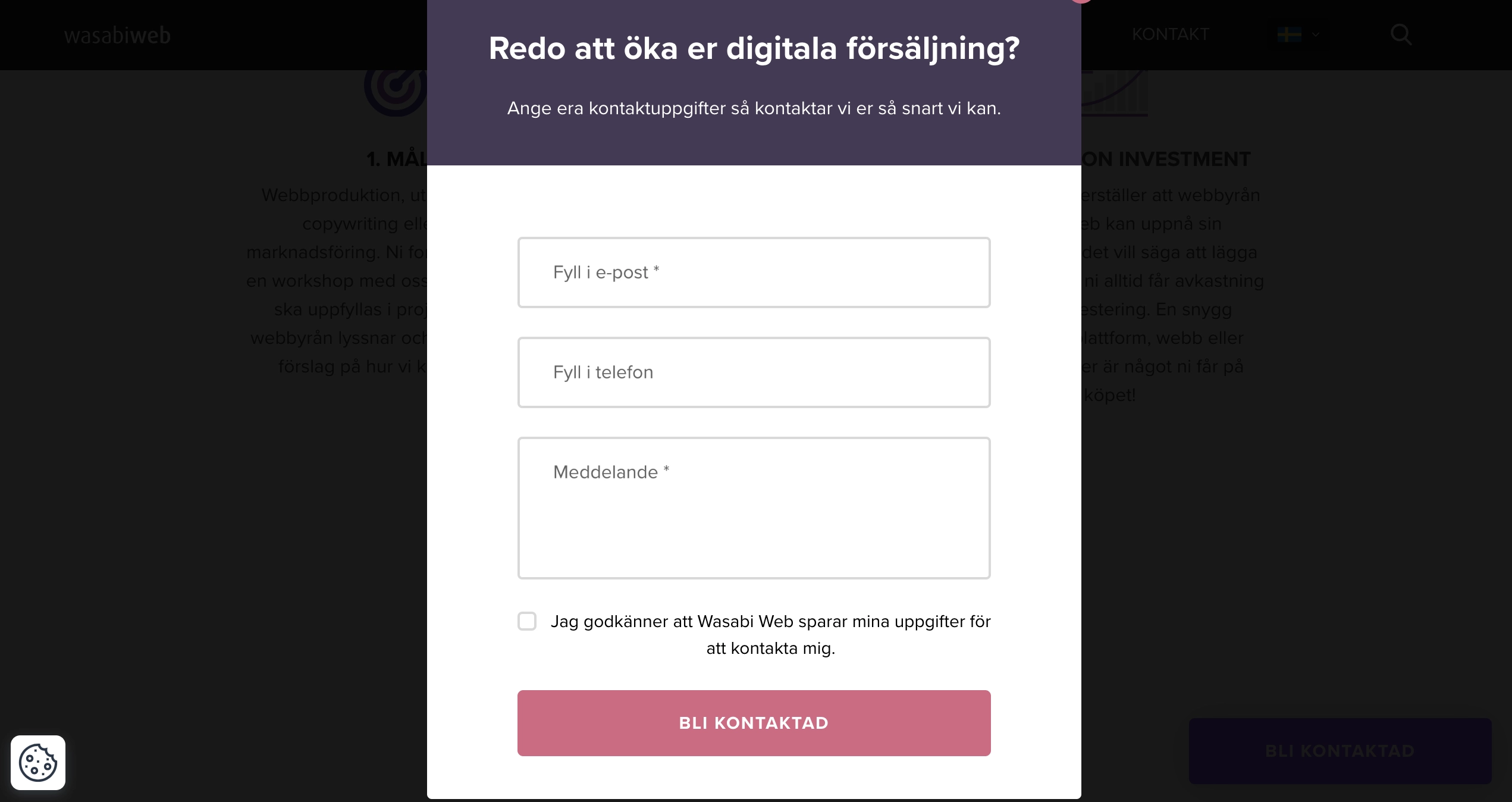Close the contact popup dialog

point(1080,1)
